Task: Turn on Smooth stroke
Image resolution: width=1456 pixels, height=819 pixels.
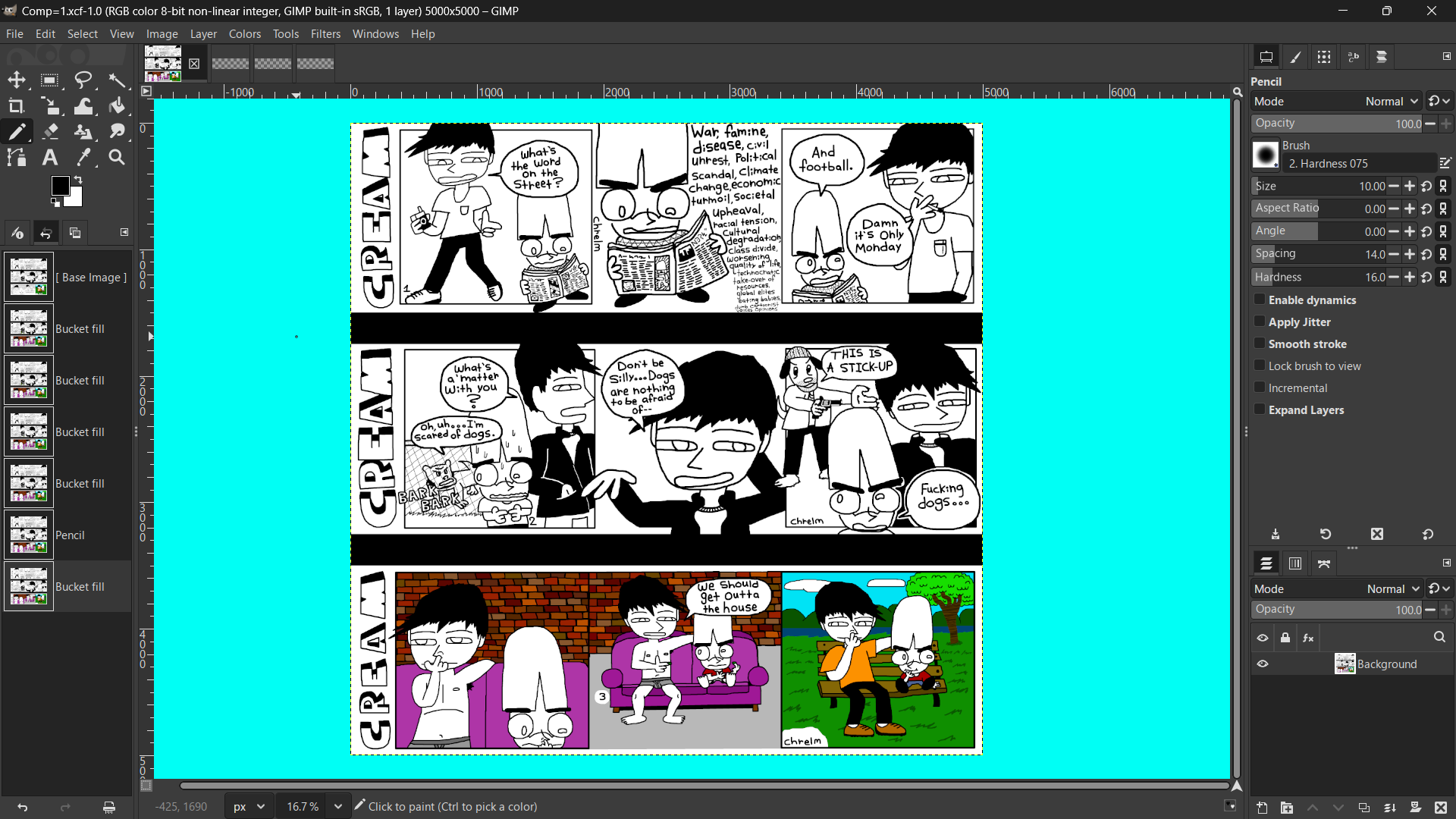Action: pyautogui.click(x=1260, y=344)
